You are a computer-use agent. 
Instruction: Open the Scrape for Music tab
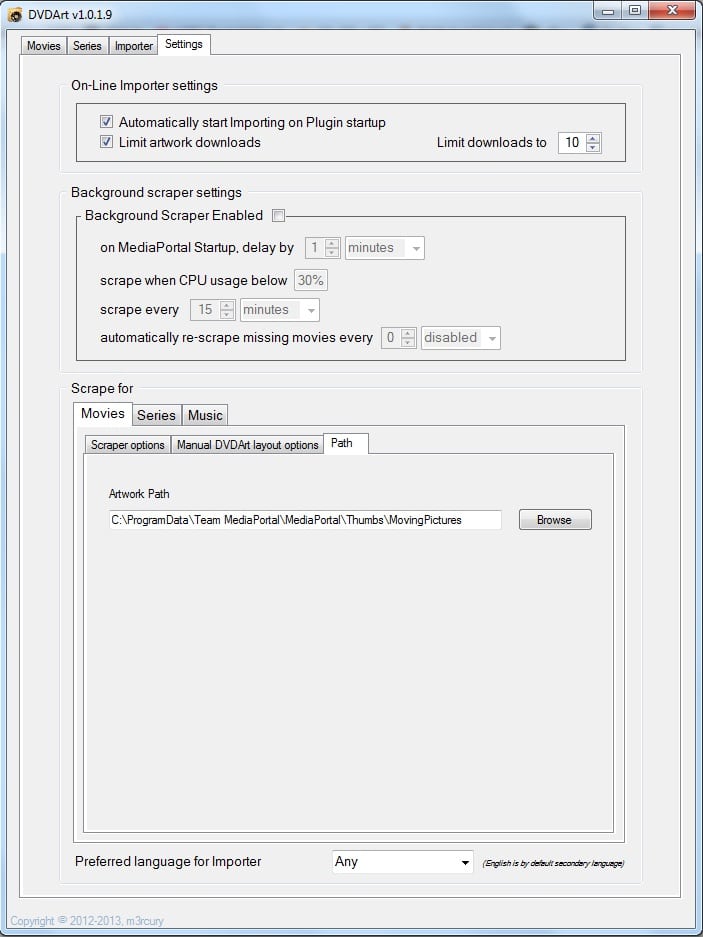click(205, 415)
